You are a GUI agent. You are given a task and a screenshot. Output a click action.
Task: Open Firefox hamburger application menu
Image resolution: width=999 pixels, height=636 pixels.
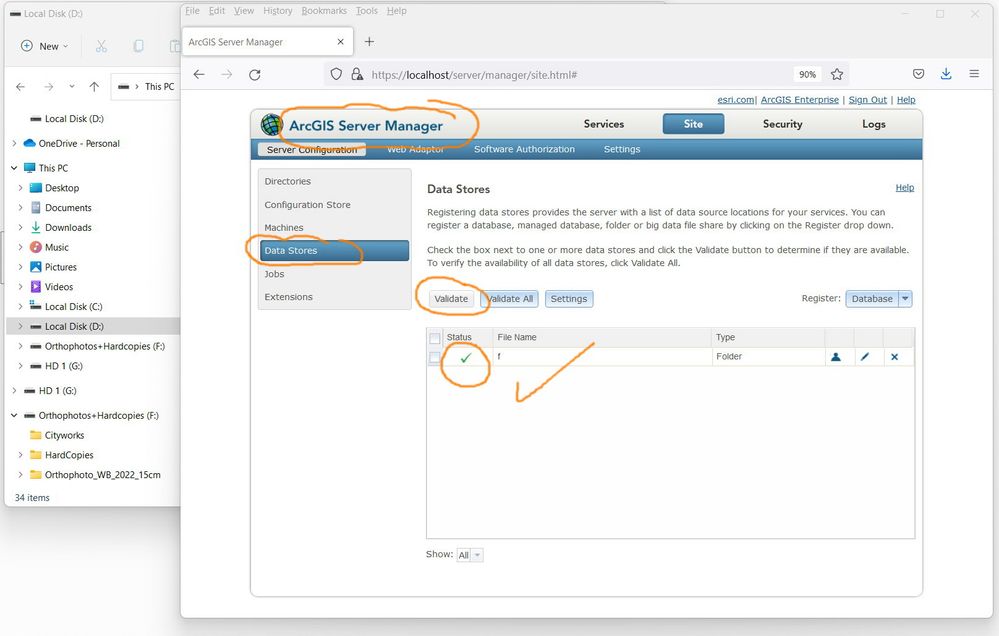[x=974, y=74]
